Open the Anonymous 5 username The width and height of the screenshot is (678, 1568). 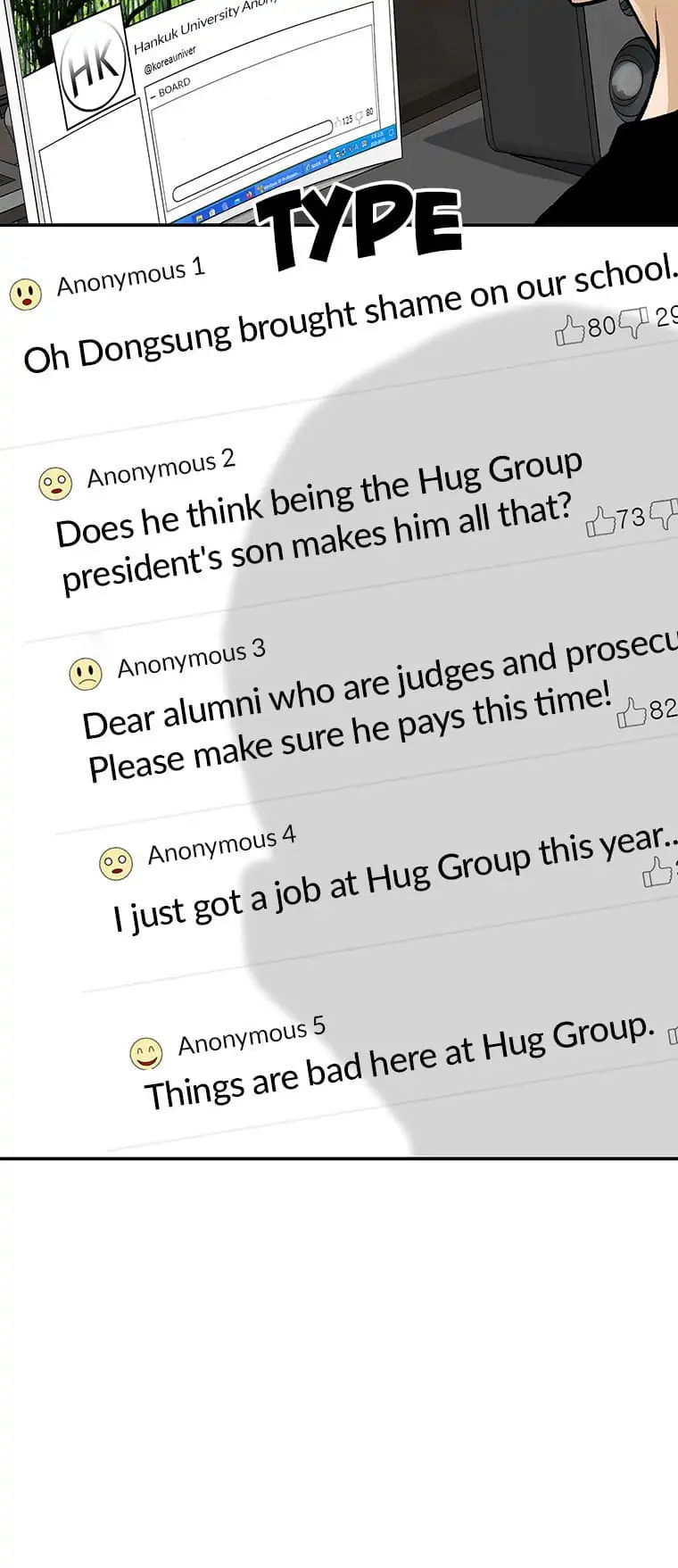252,1035
